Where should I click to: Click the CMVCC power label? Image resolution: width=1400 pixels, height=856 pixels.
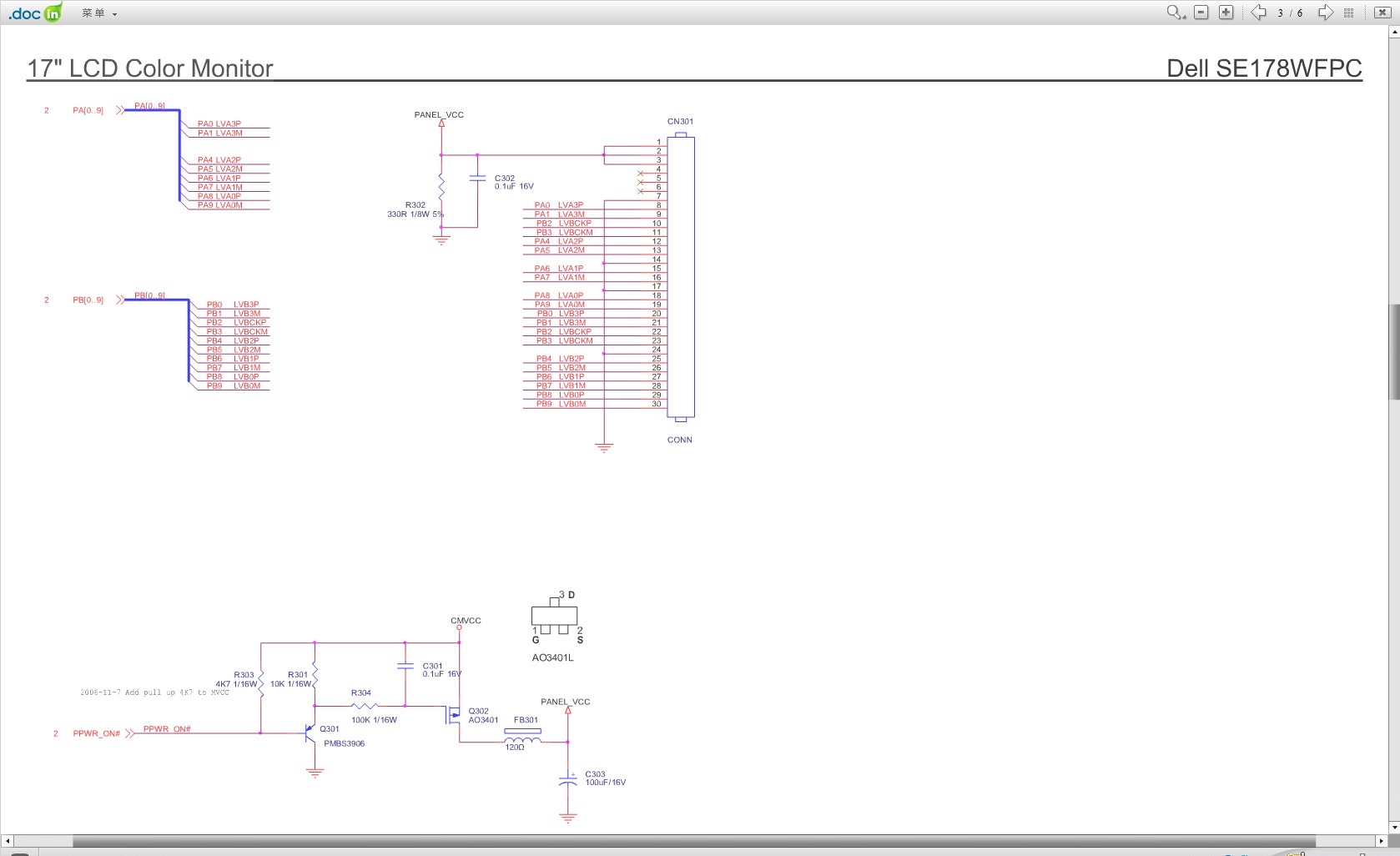point(466,621)
